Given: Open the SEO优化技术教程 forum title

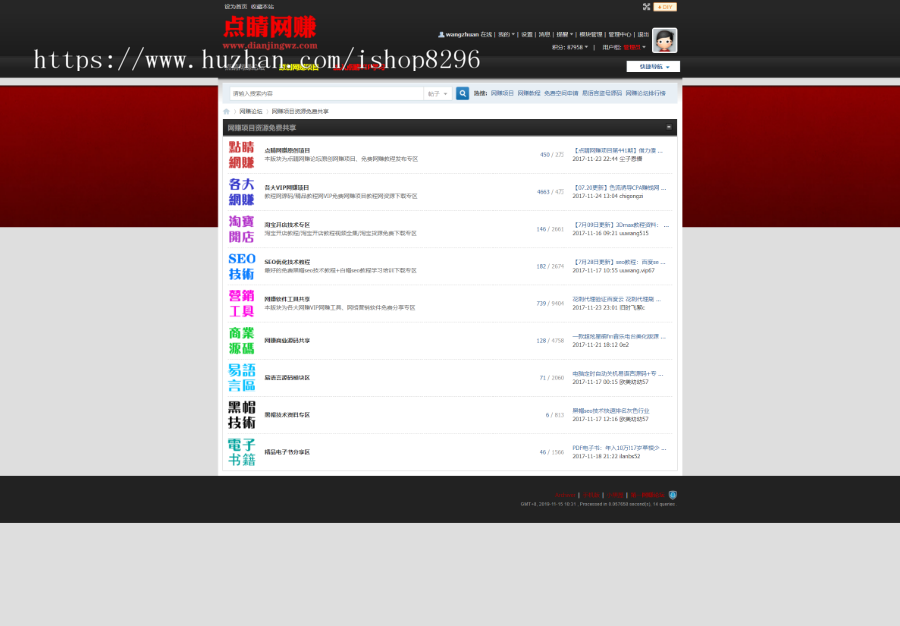Looking at the screenshot, I should (x=287, y=262).
